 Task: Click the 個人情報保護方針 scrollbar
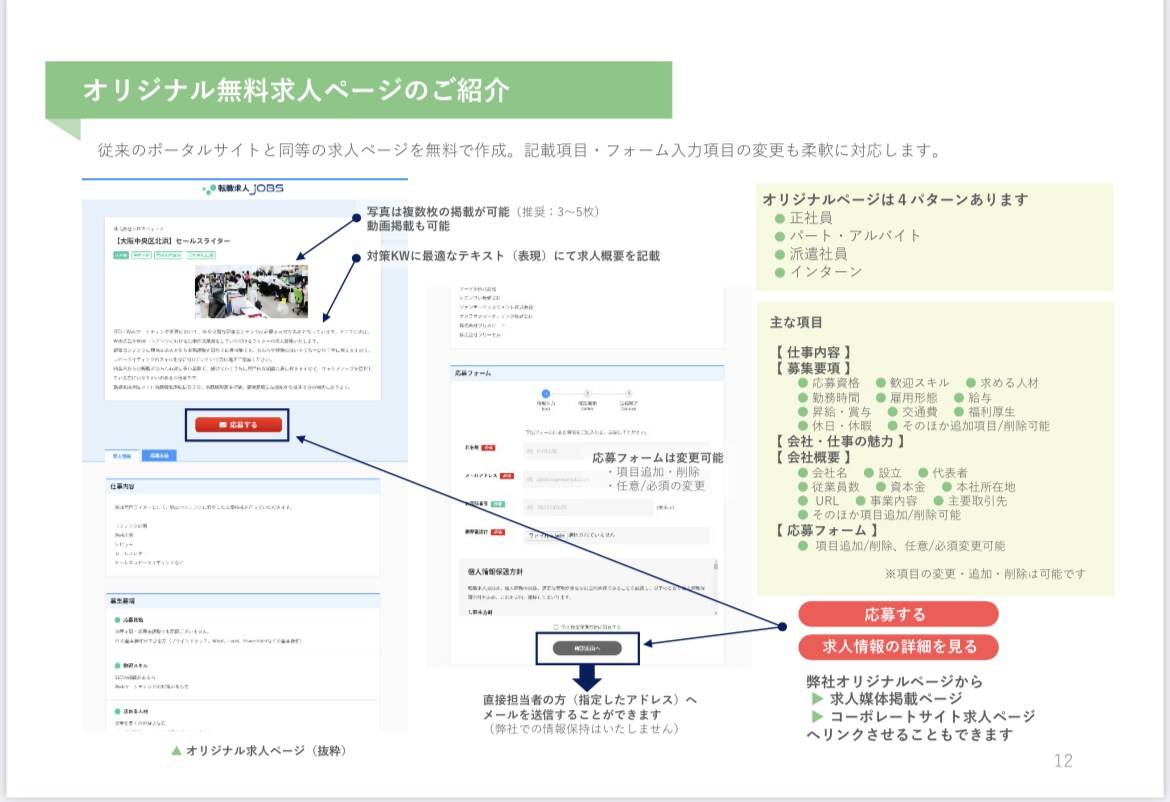(x=716, y=587)
